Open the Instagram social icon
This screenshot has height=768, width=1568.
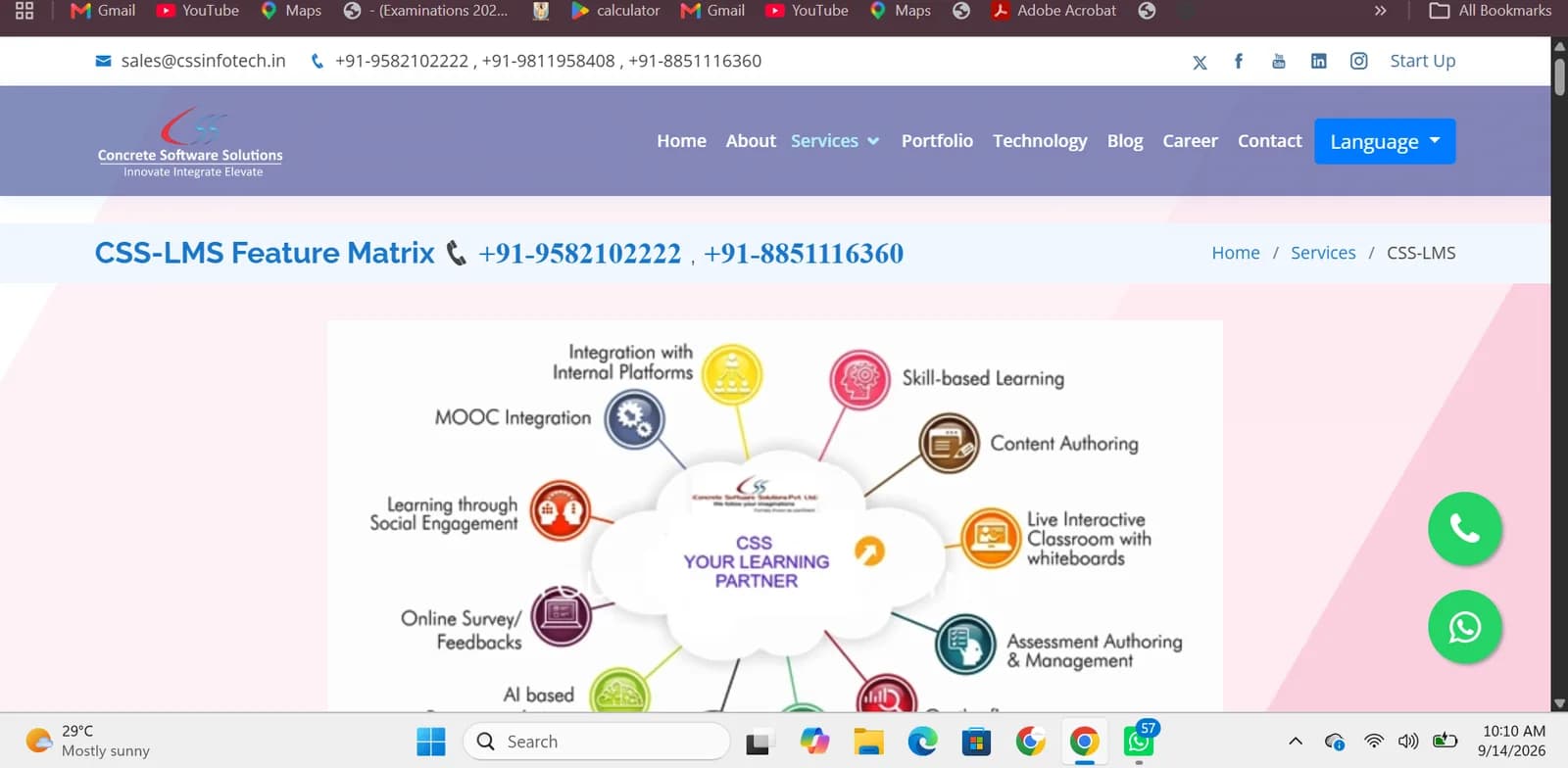(1359, 62)
